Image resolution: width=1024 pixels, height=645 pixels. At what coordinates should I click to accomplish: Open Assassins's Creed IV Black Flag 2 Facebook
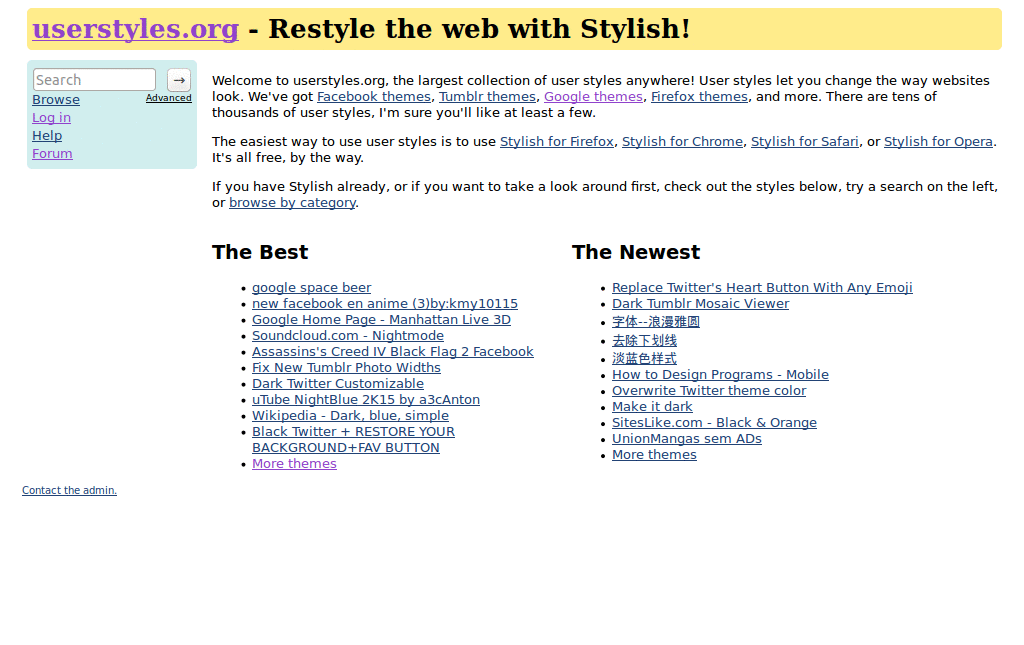392,352
